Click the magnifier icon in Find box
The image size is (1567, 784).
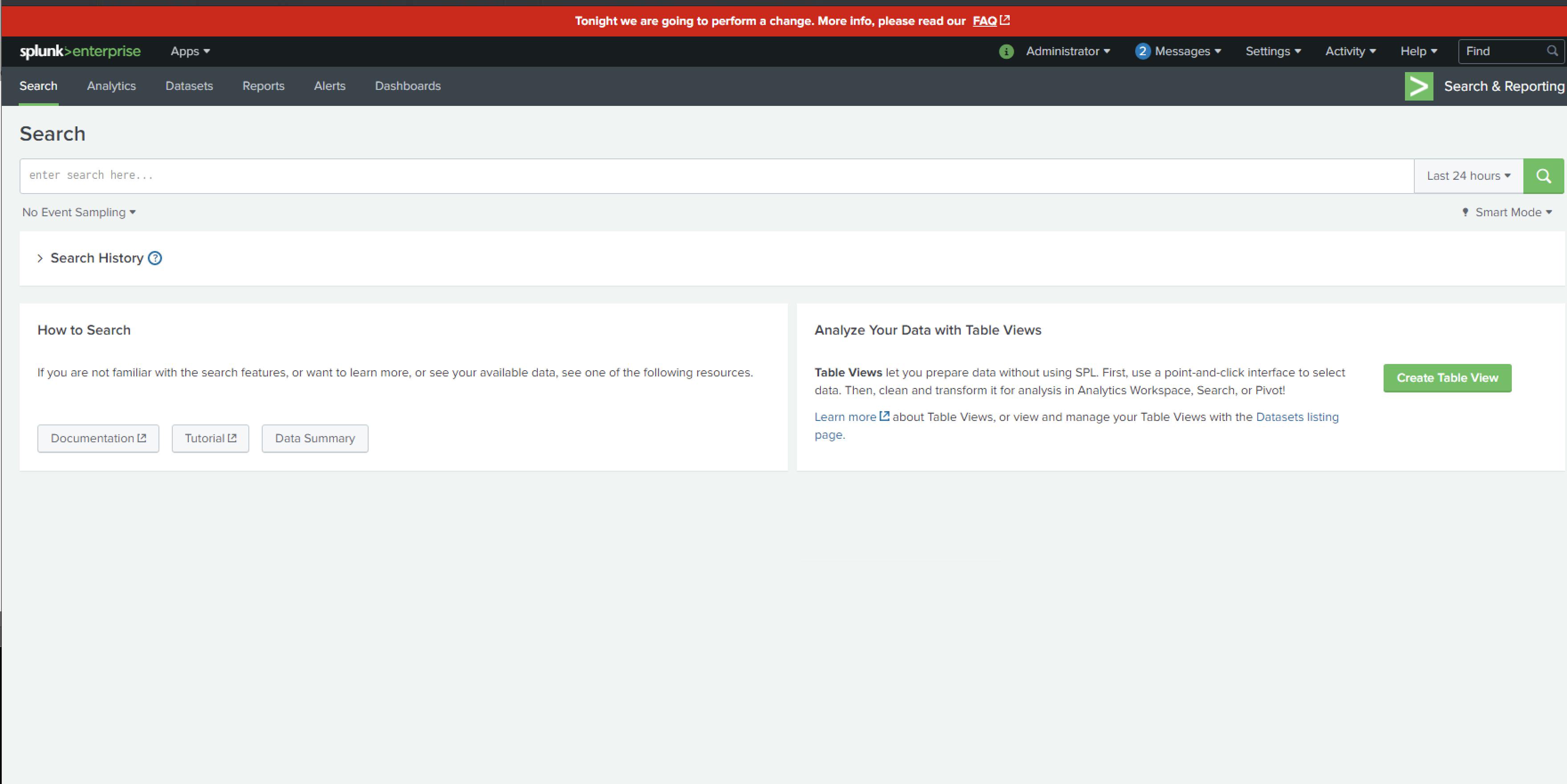click(1552, 51)
